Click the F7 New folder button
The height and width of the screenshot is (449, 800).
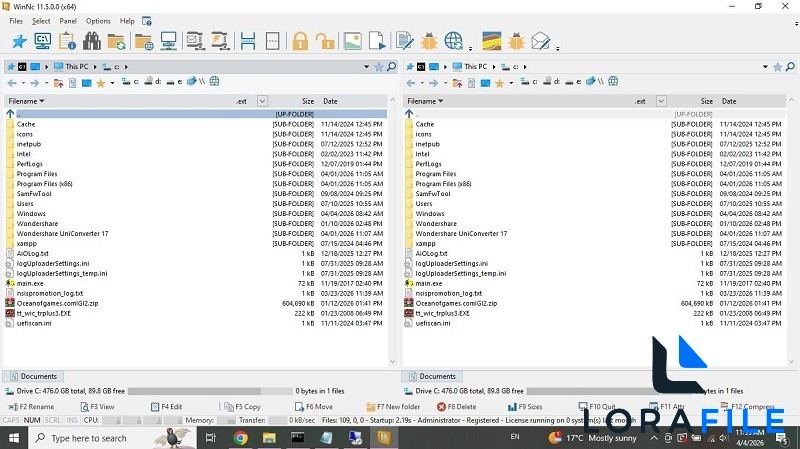coord(393,407)
